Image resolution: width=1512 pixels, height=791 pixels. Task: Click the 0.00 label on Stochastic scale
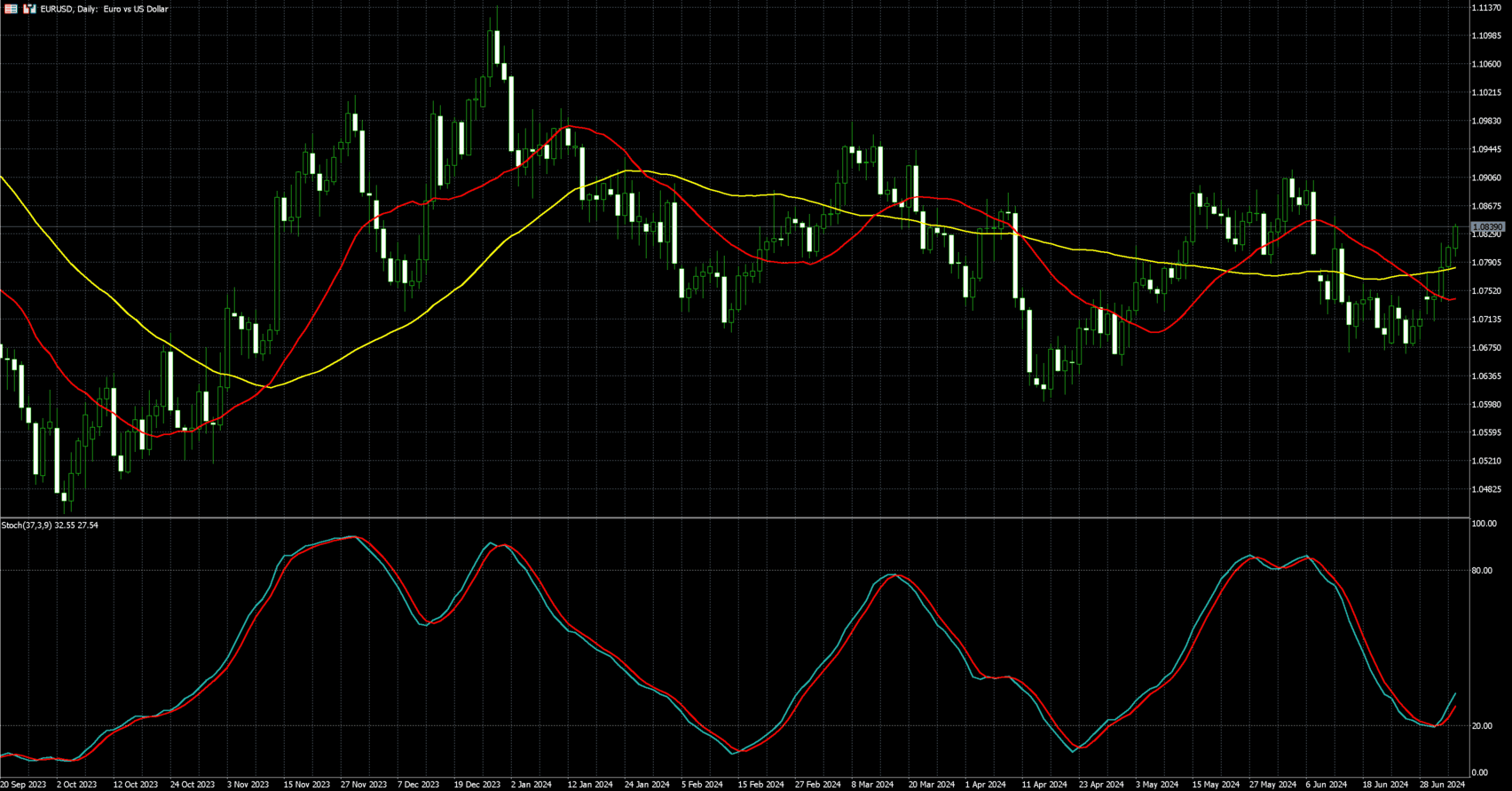(1480, 773)
